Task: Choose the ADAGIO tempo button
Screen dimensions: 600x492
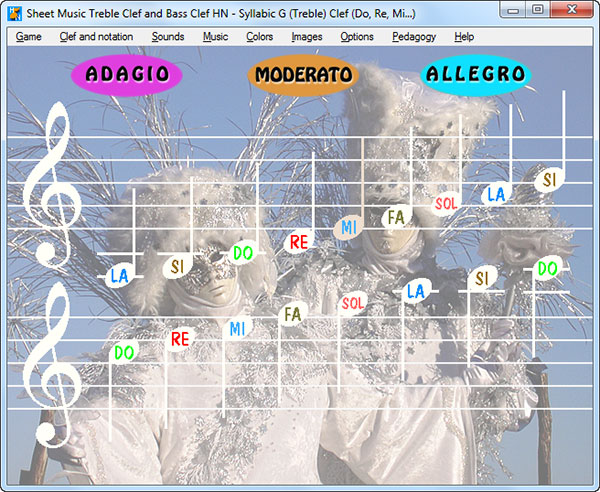Action: [127, 75]
